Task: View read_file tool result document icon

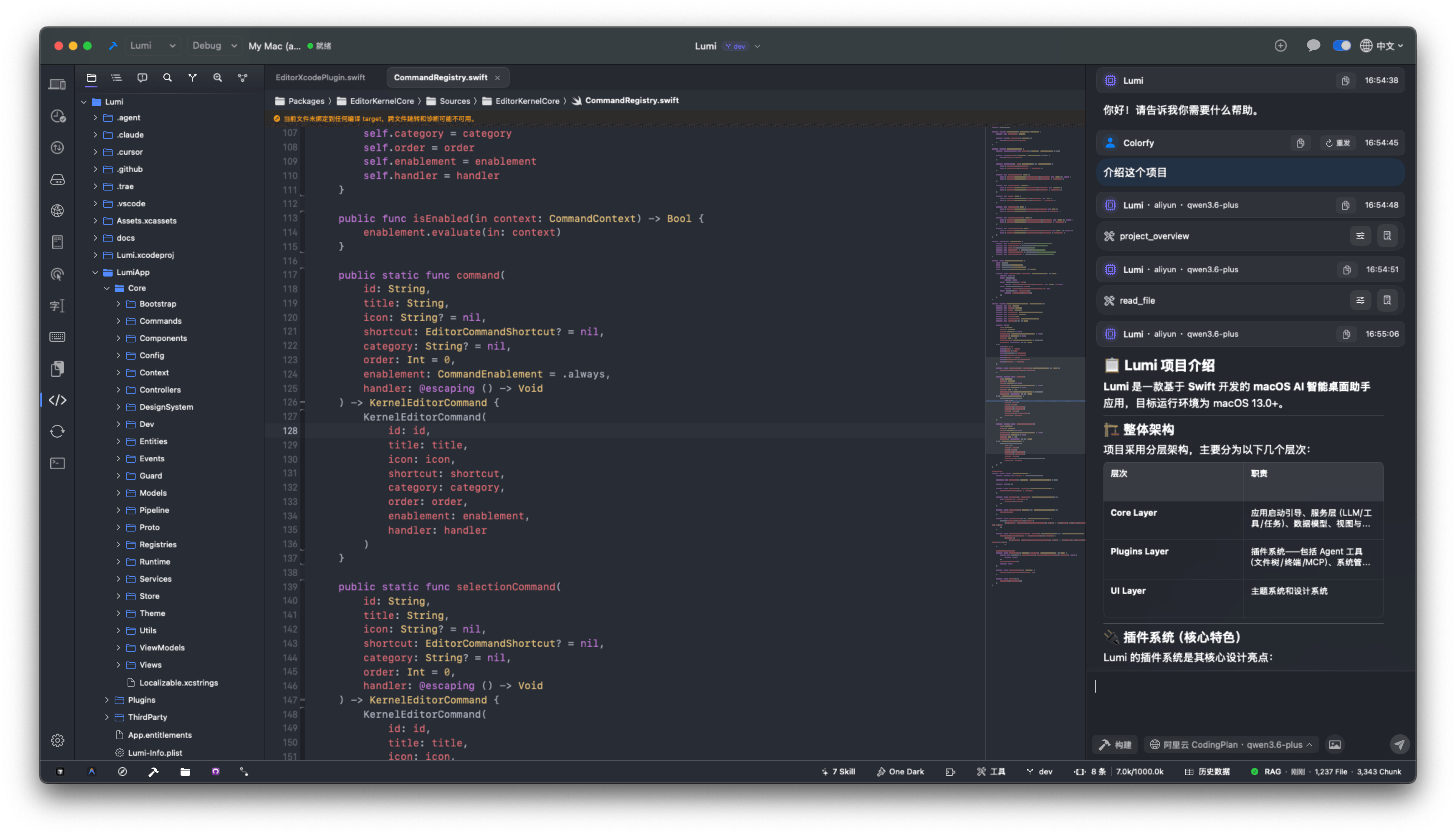Action: [x=1386, y=300]
